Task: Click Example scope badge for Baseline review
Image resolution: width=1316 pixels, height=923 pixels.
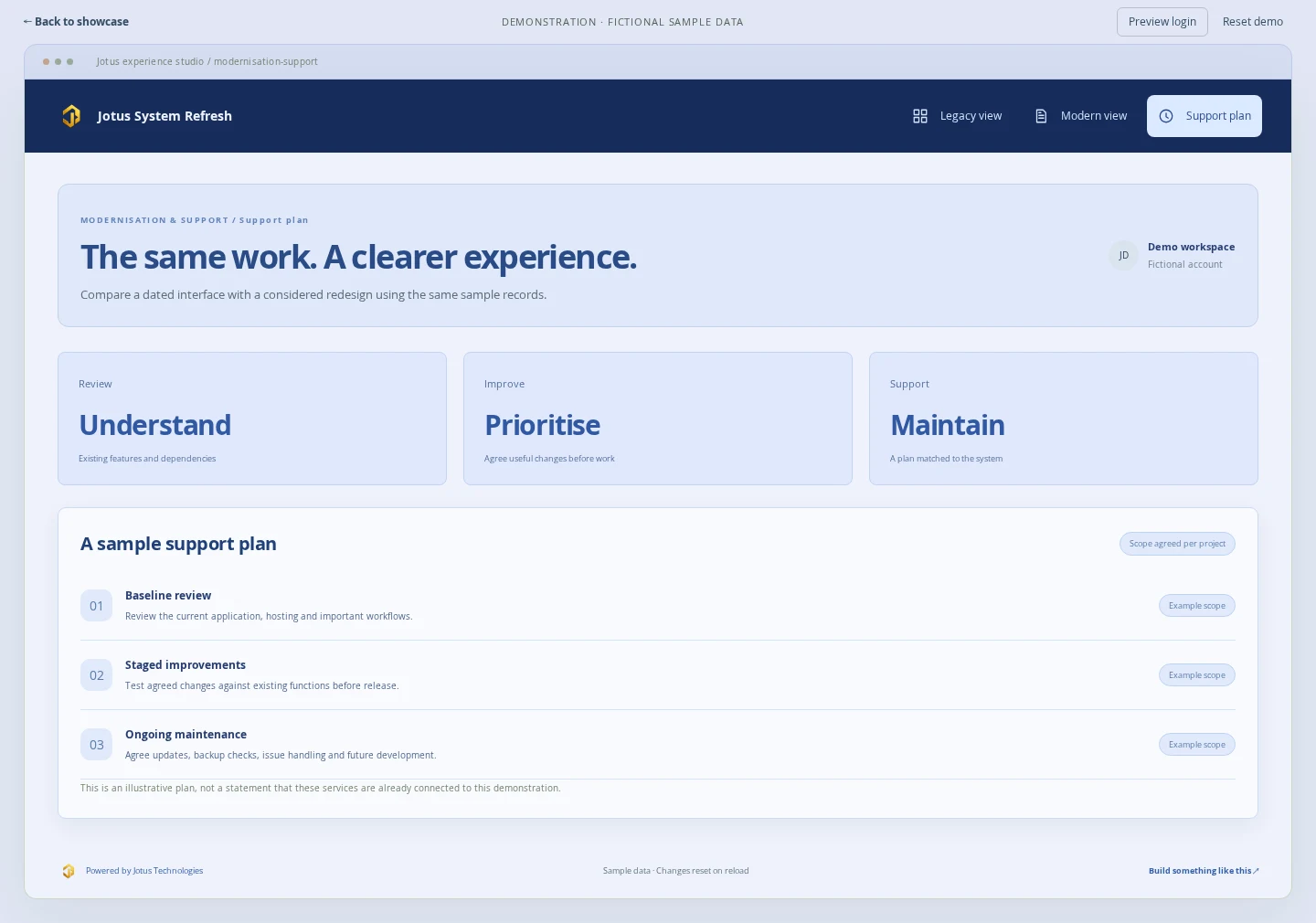Action: [x=1197, y=606]
